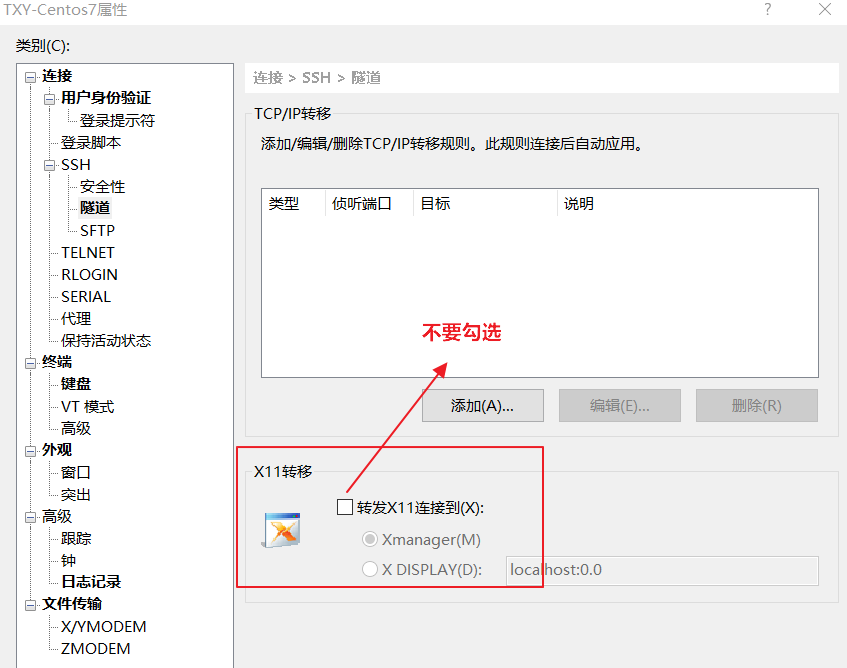Collapse the SSH tree node

click(49, 165)
